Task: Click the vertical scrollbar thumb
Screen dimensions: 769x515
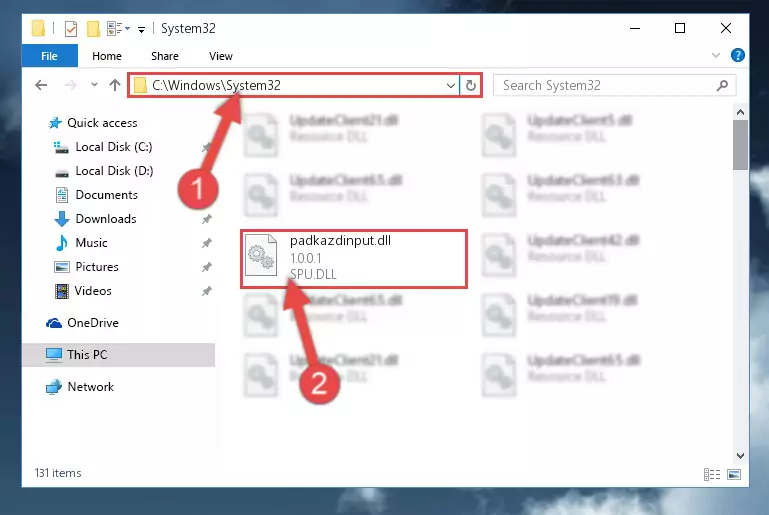Action: (740, 145)
